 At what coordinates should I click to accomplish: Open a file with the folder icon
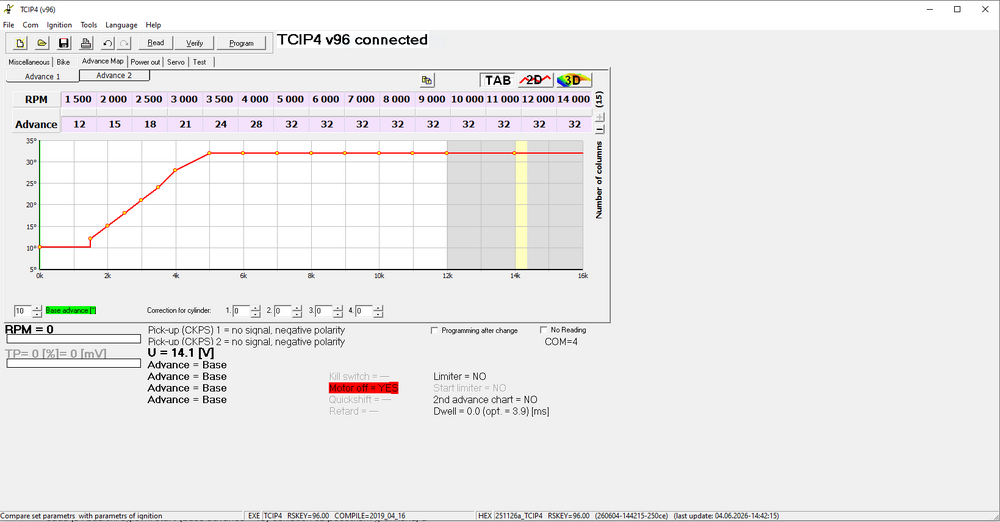pos(41,43)
